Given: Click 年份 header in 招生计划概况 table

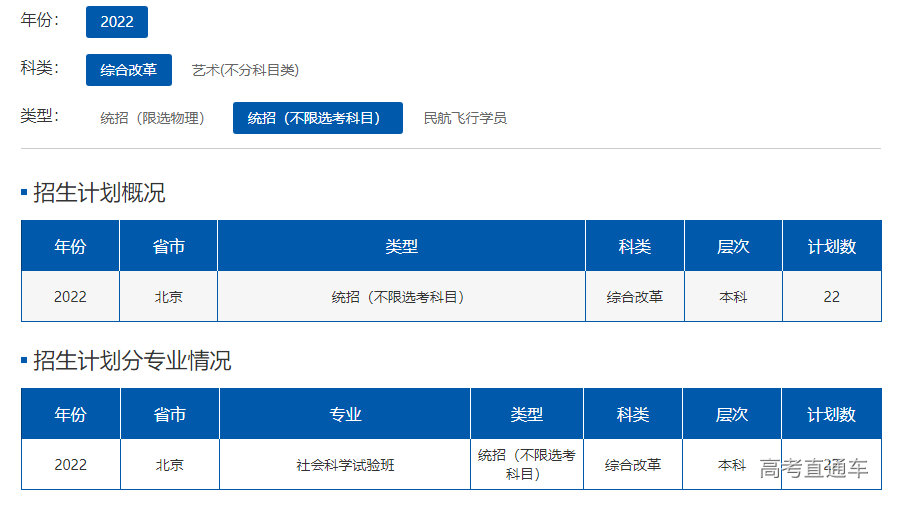Looking at the screenshot, I should click(x=70, y=246).
